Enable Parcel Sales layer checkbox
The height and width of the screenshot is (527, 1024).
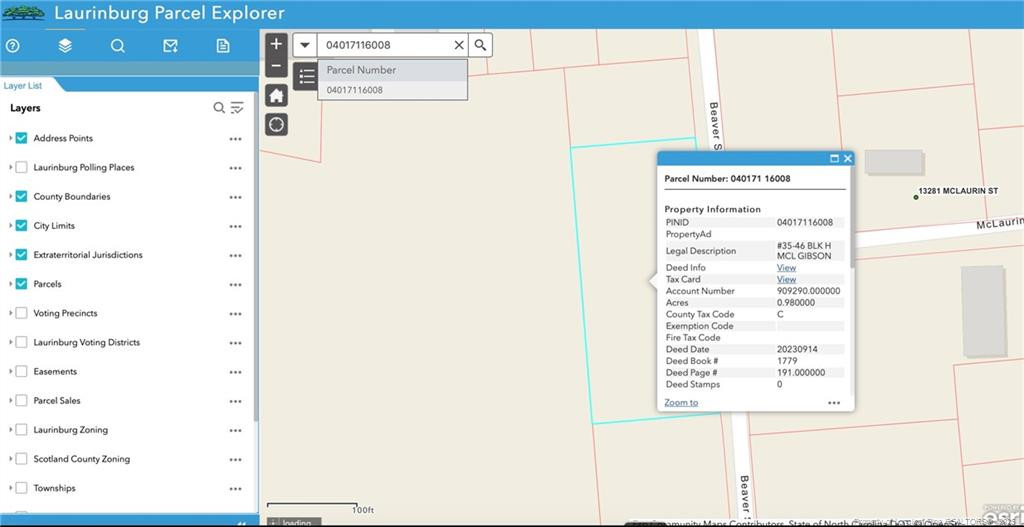[22, 400]
